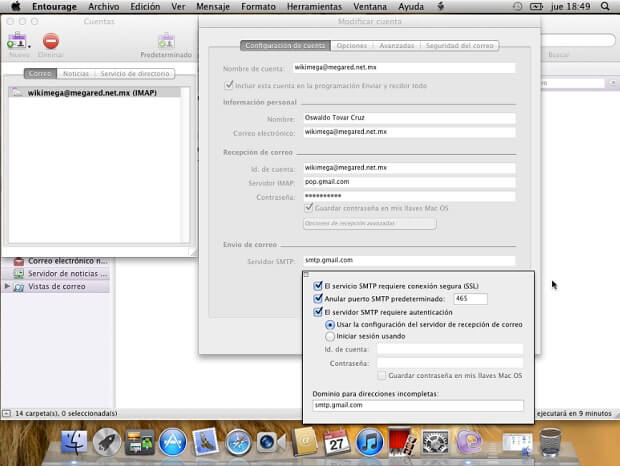
Task: Open Spotlight search magnifier icon
Action: 605,6
